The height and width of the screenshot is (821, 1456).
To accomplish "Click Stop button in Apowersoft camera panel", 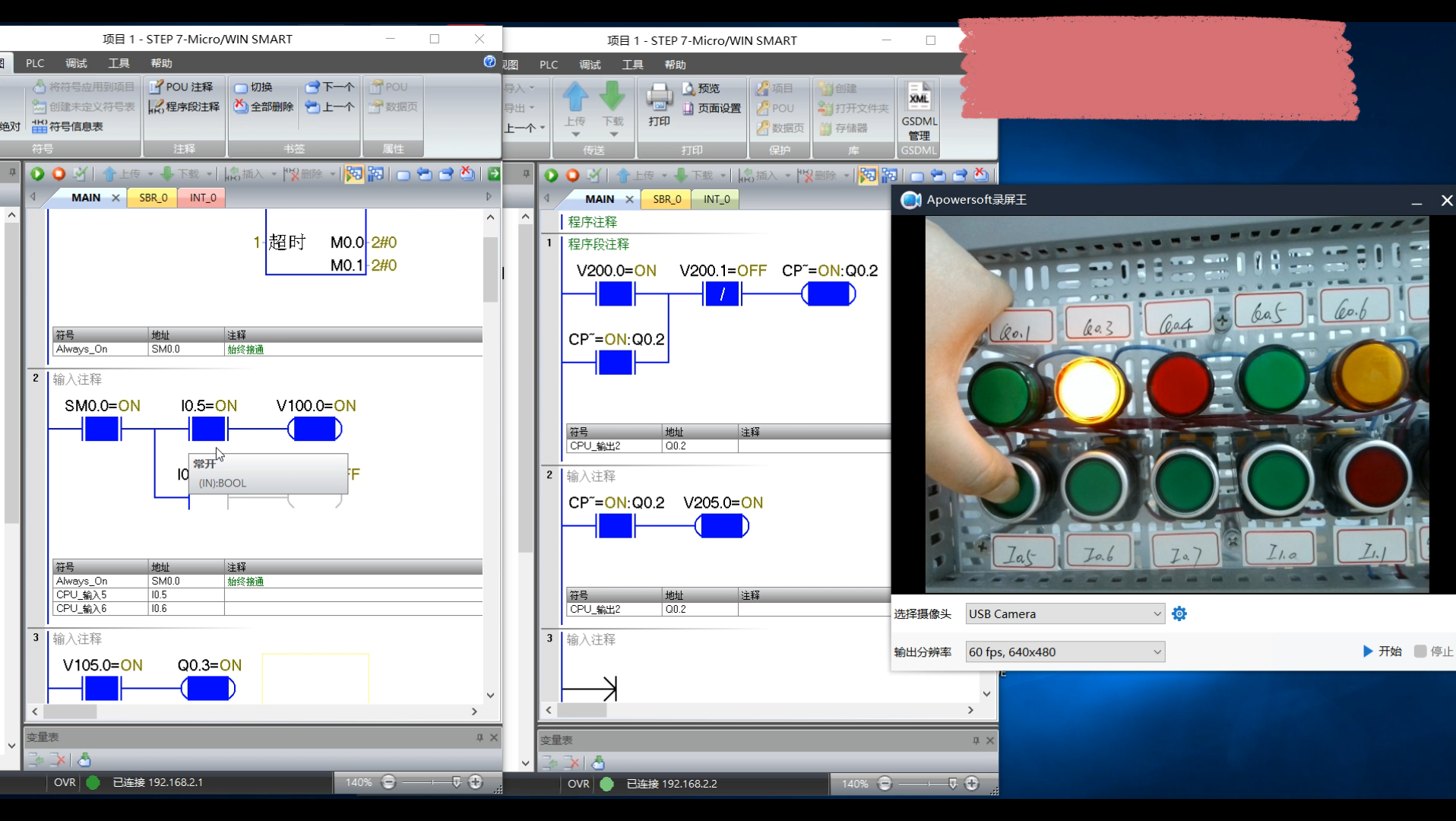I will (1433, 651).
